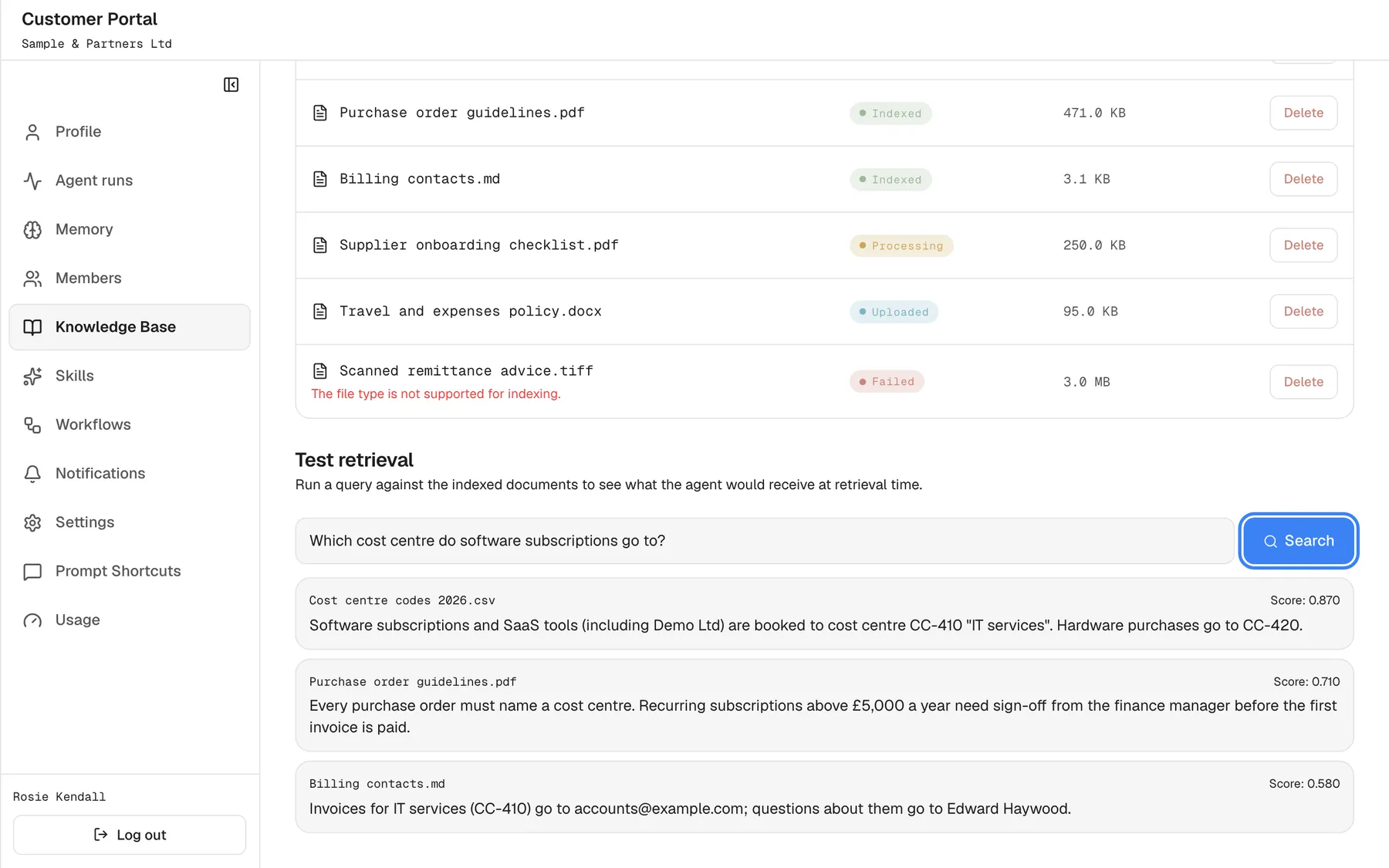Image resolution: width=1389 pixels, height=868 pixels.
Task: Click 'Billing contacts.md' result title
Action: point(377,784)
